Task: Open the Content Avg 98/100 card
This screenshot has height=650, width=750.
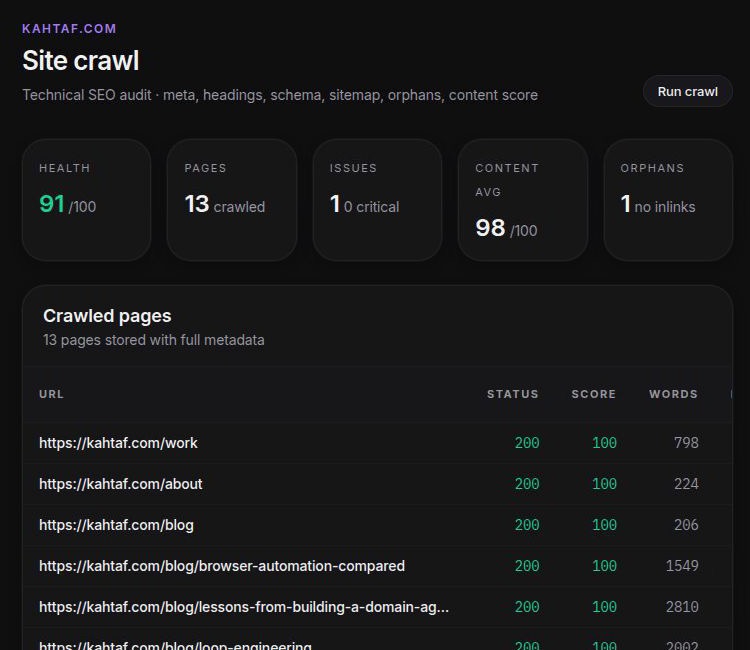Action: (523, 200)
